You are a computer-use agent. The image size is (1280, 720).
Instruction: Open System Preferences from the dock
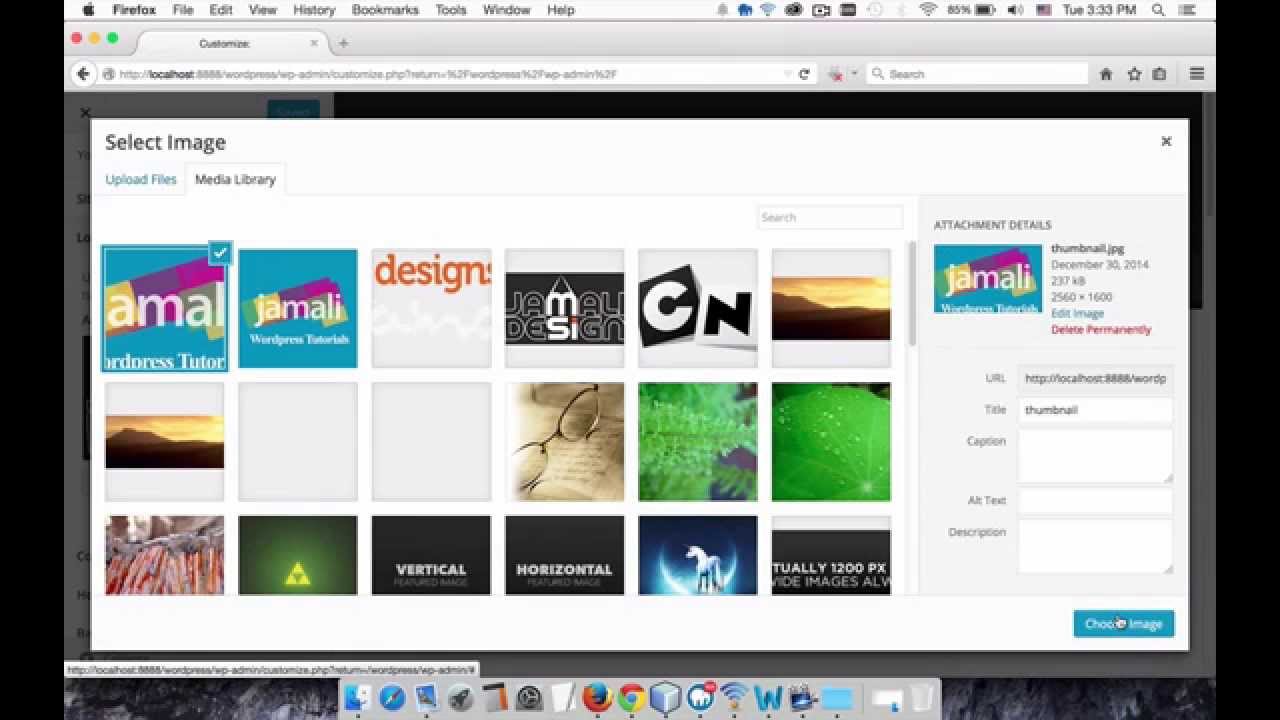(529, 697)
